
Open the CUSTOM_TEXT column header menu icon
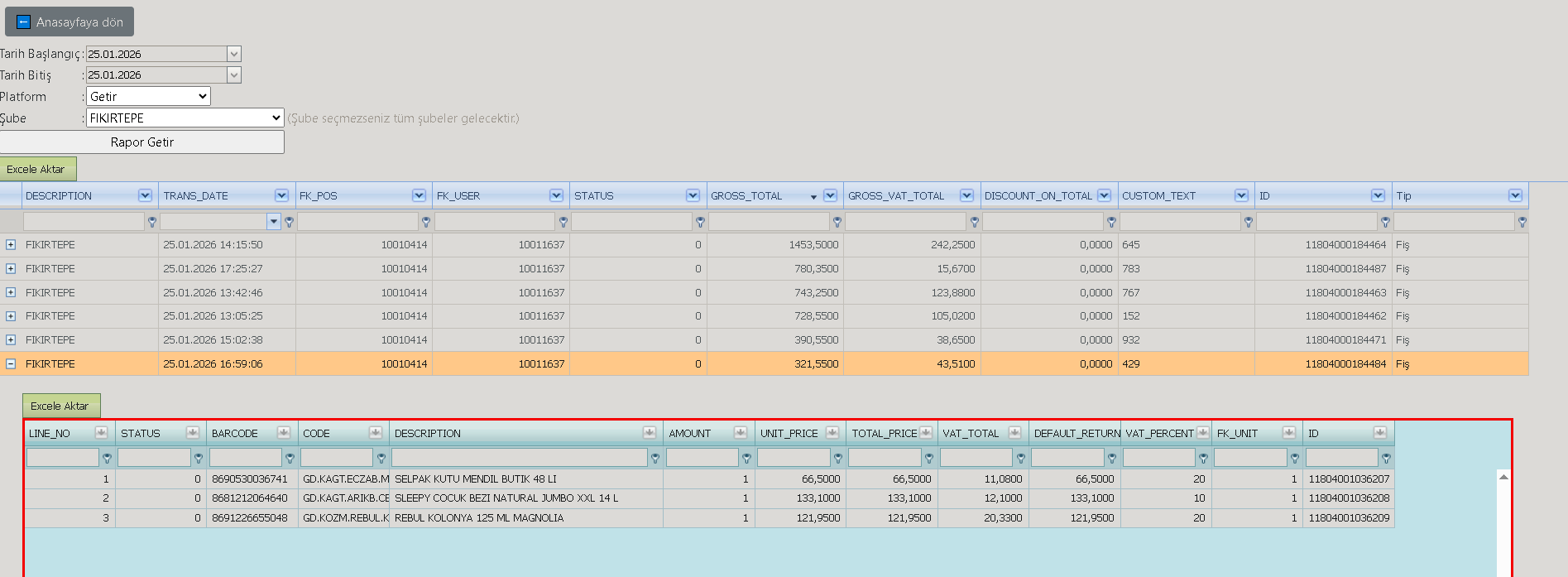(x=1241, y=195)
